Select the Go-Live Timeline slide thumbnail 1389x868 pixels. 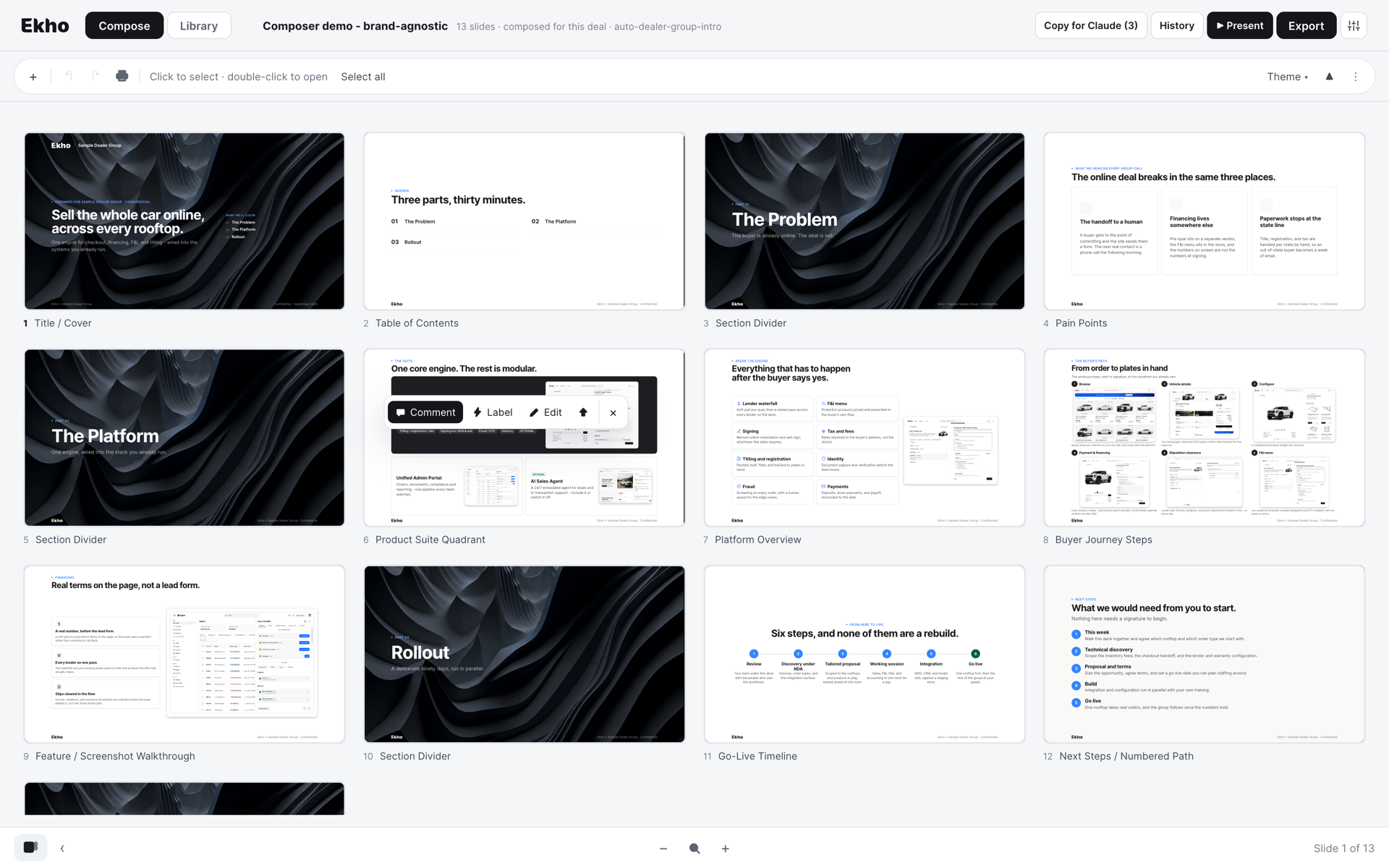tap(865, 654)
